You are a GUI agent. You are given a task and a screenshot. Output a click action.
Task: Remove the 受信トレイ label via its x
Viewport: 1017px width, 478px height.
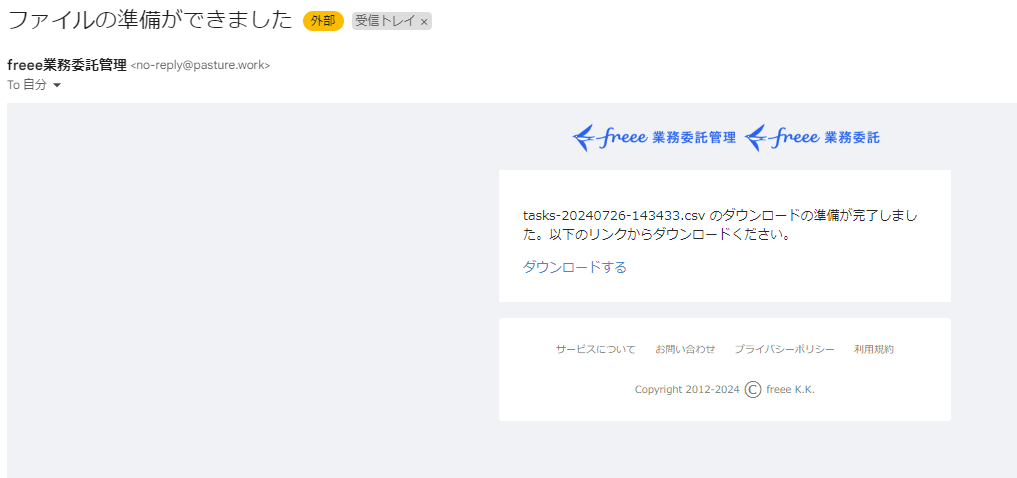coord(424,22)
